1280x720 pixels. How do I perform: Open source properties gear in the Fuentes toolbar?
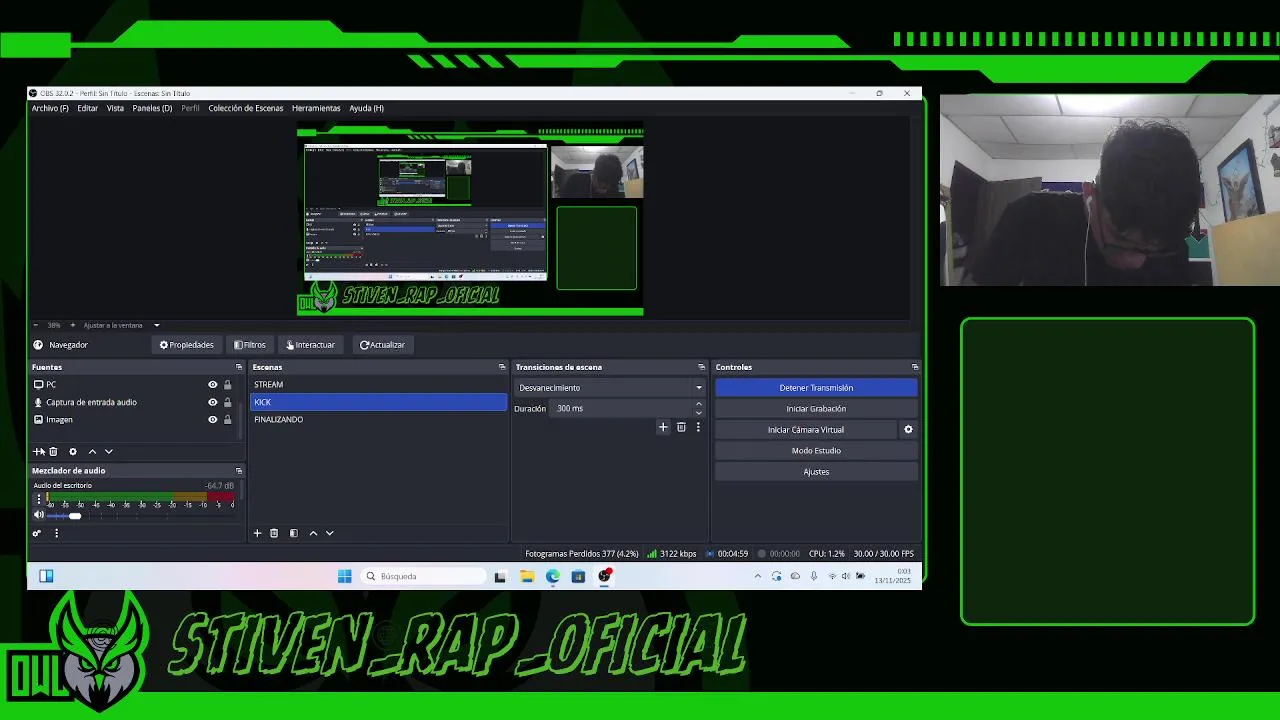pyautogui.click(x=72, y=452)
